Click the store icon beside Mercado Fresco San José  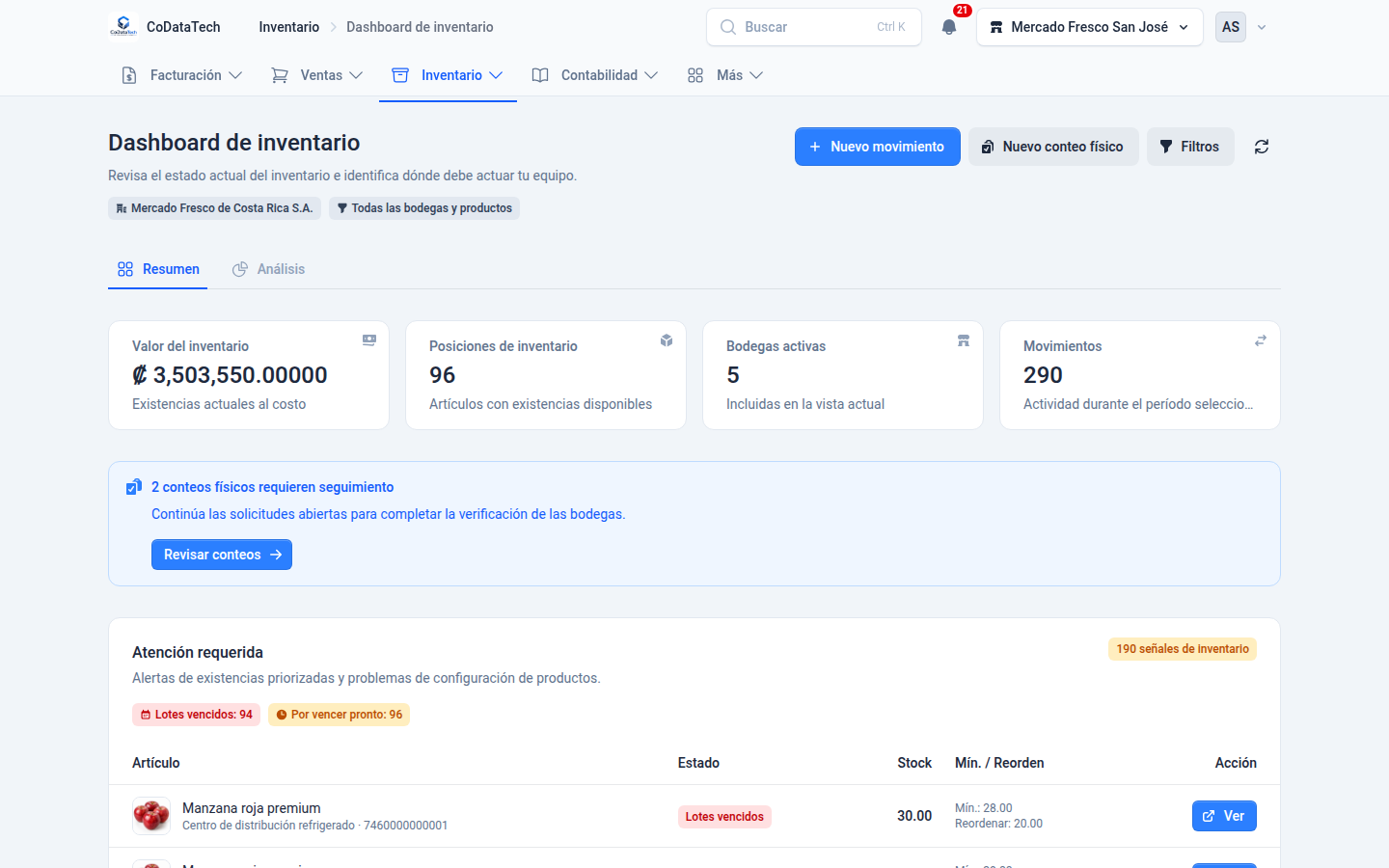pos(996,27)
